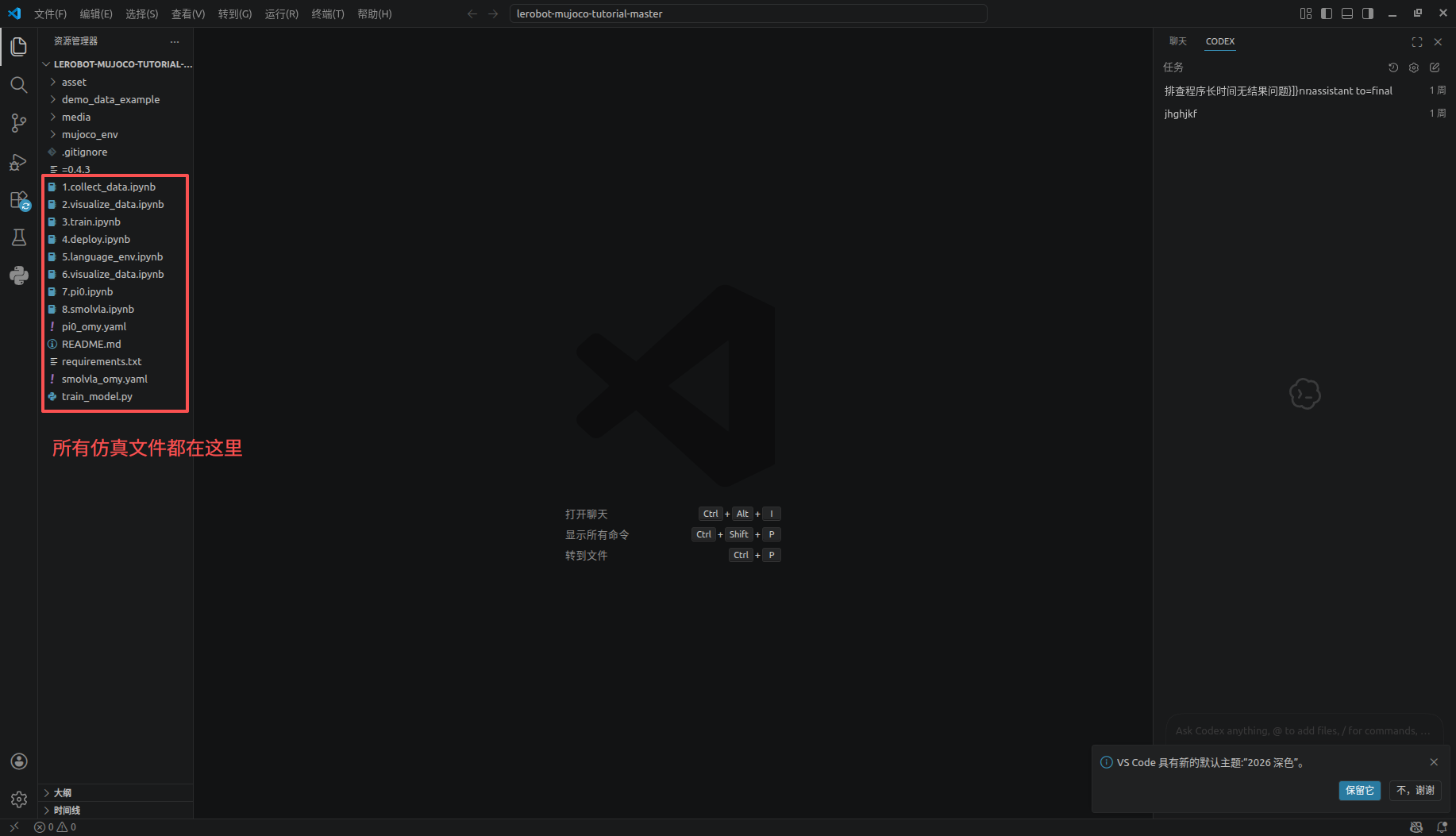Click the title bar command center search
The image size is (1456, 836).
pos(748,13)
